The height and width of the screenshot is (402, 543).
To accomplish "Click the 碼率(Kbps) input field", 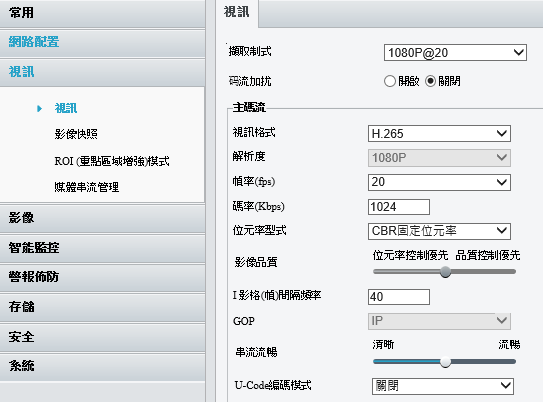I will [x=399, y=207].
